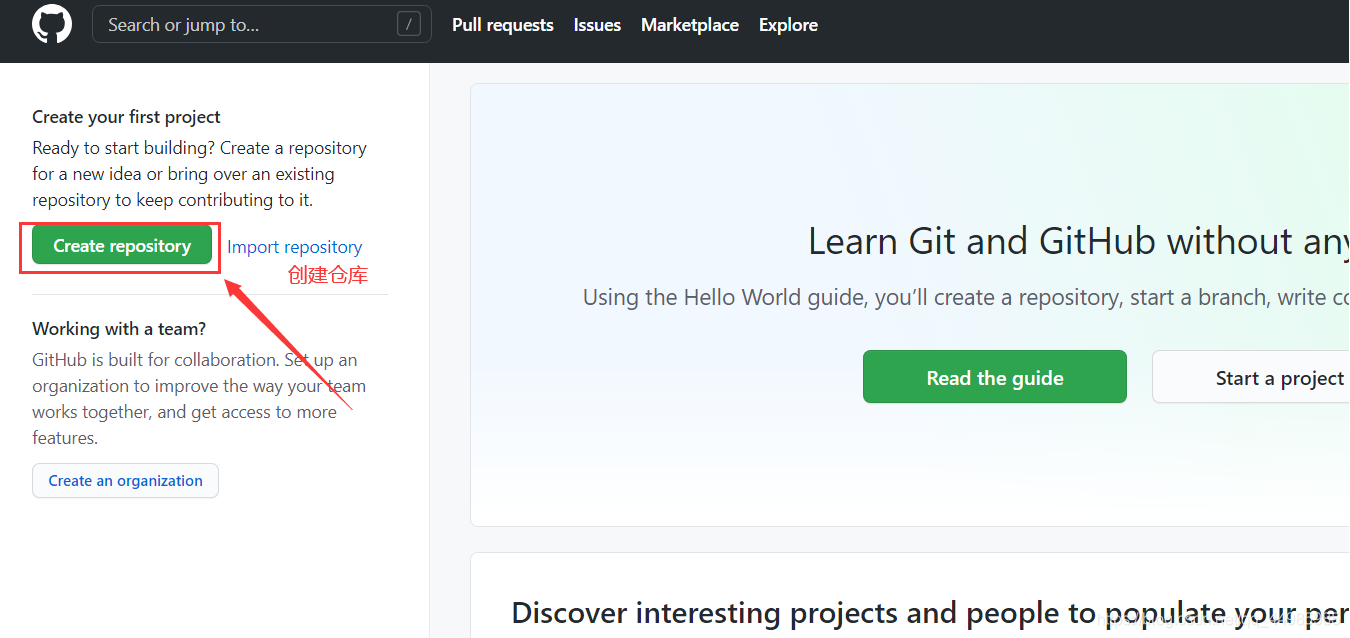This screenshot has width=1350, height=638.
Task: Select 'Using the Hello World guide' text
Action: [x=966, y=298]
